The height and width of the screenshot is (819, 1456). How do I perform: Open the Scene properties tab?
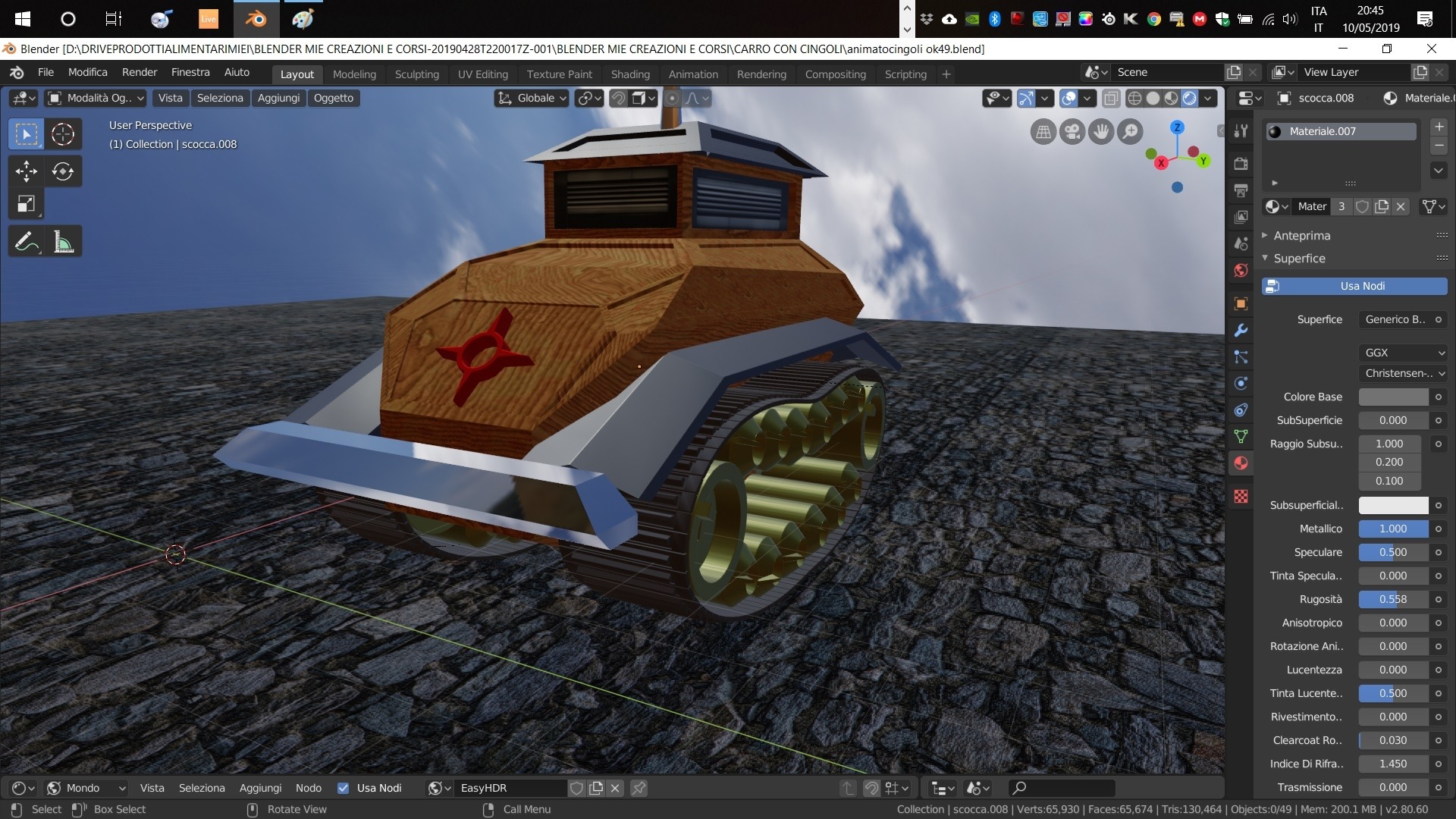coord(1241,243)
